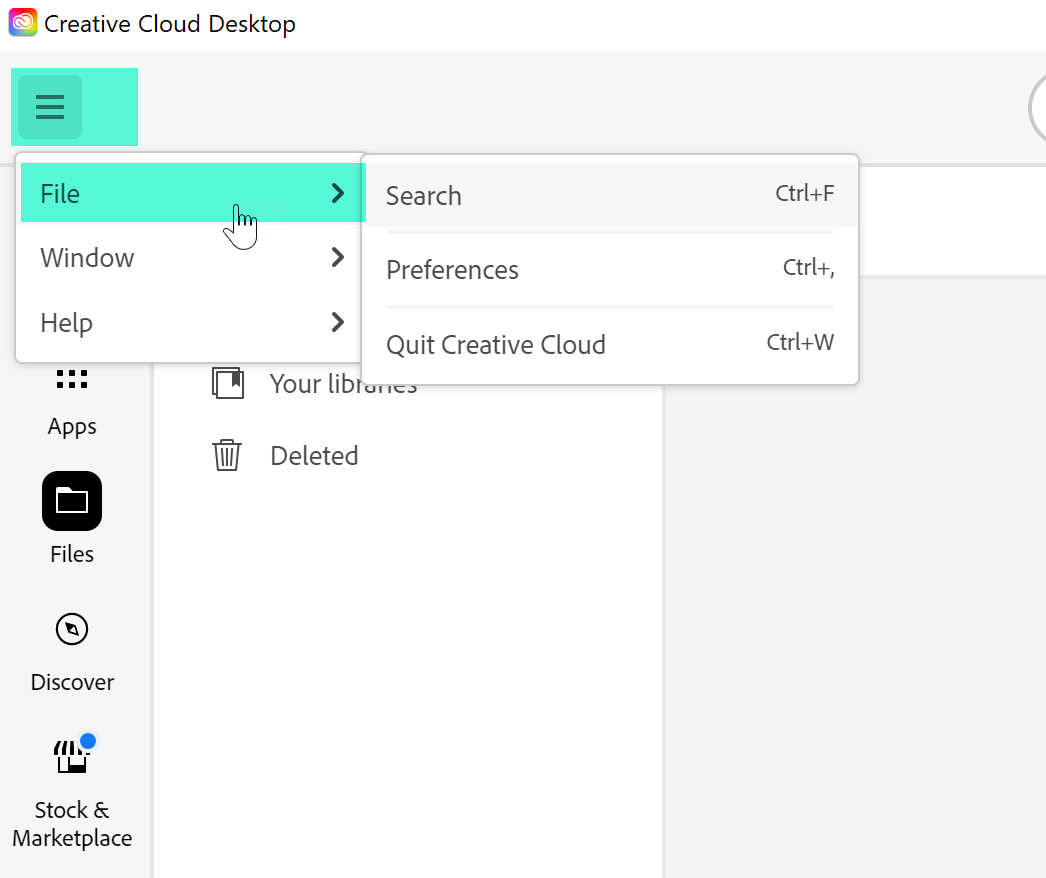Click the circular avatar at top right
1046x878 pixels.
click(1038, 108)
